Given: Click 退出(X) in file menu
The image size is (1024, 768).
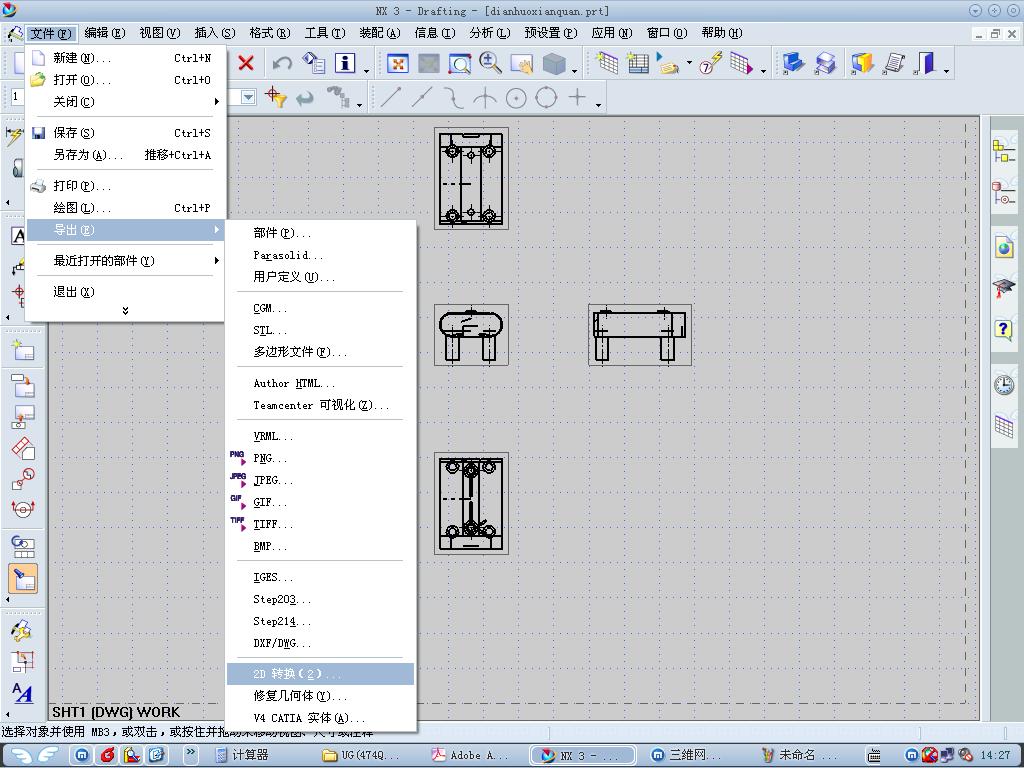Looking at the screenshot, I should pyautogui.click(x=125, y=292).
